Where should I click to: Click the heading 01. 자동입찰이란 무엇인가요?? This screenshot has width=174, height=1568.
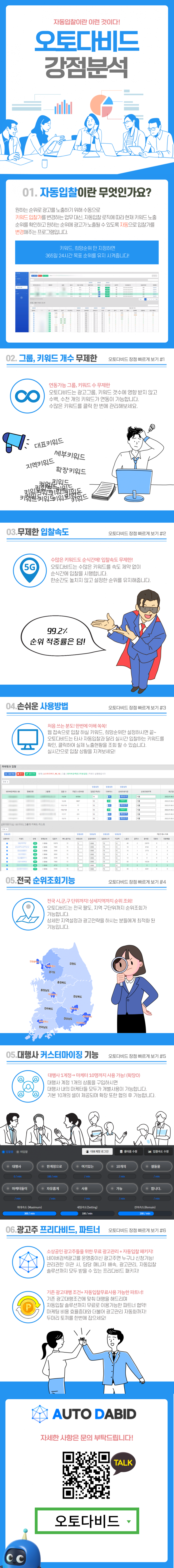tap(87, 193)
